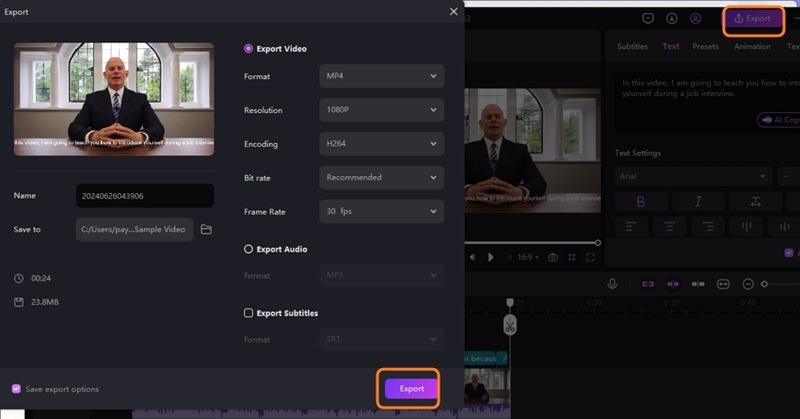Image resolution: width=800 pixels, height=419 pixels.
Task: Click the Export button in editor header
Action: tap(753, 18)
